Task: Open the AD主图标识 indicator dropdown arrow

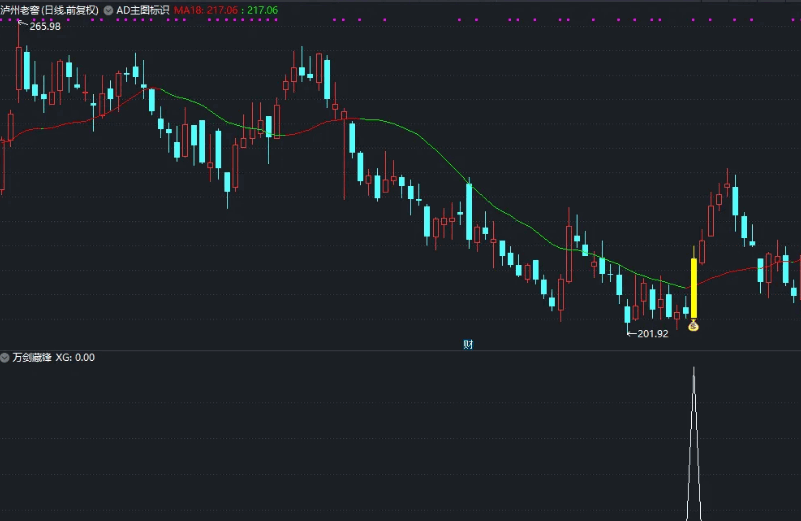Action: coord(108,10)
